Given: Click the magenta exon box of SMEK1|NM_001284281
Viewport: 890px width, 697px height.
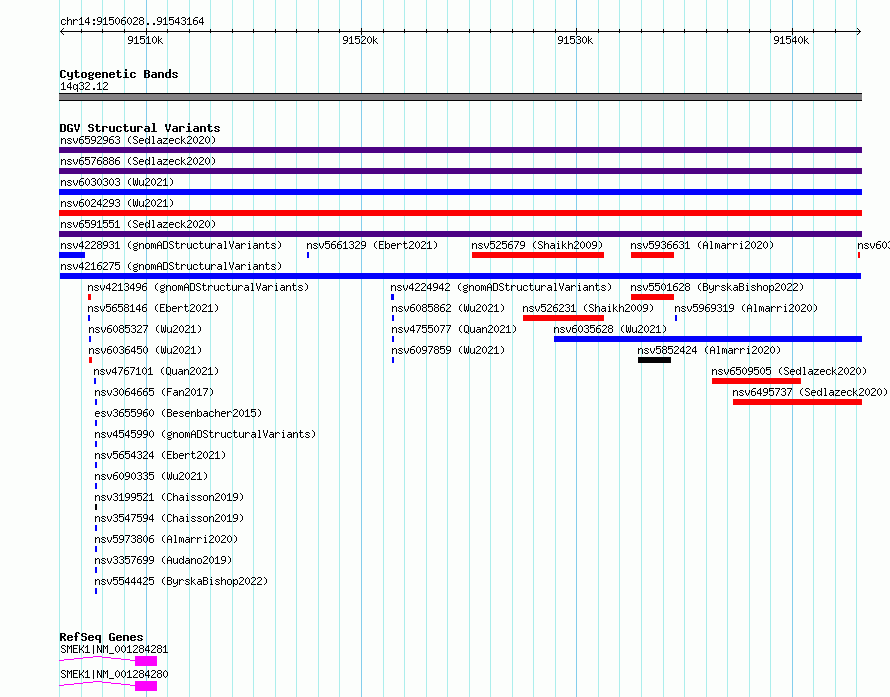Looking at the screenshot, I should 146,661.
